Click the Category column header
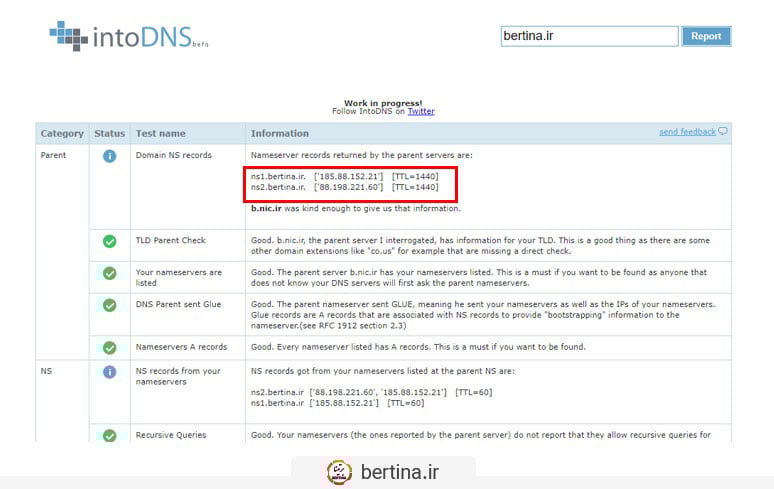The width and height of the screenshot is (774, 489). [62, 133]
